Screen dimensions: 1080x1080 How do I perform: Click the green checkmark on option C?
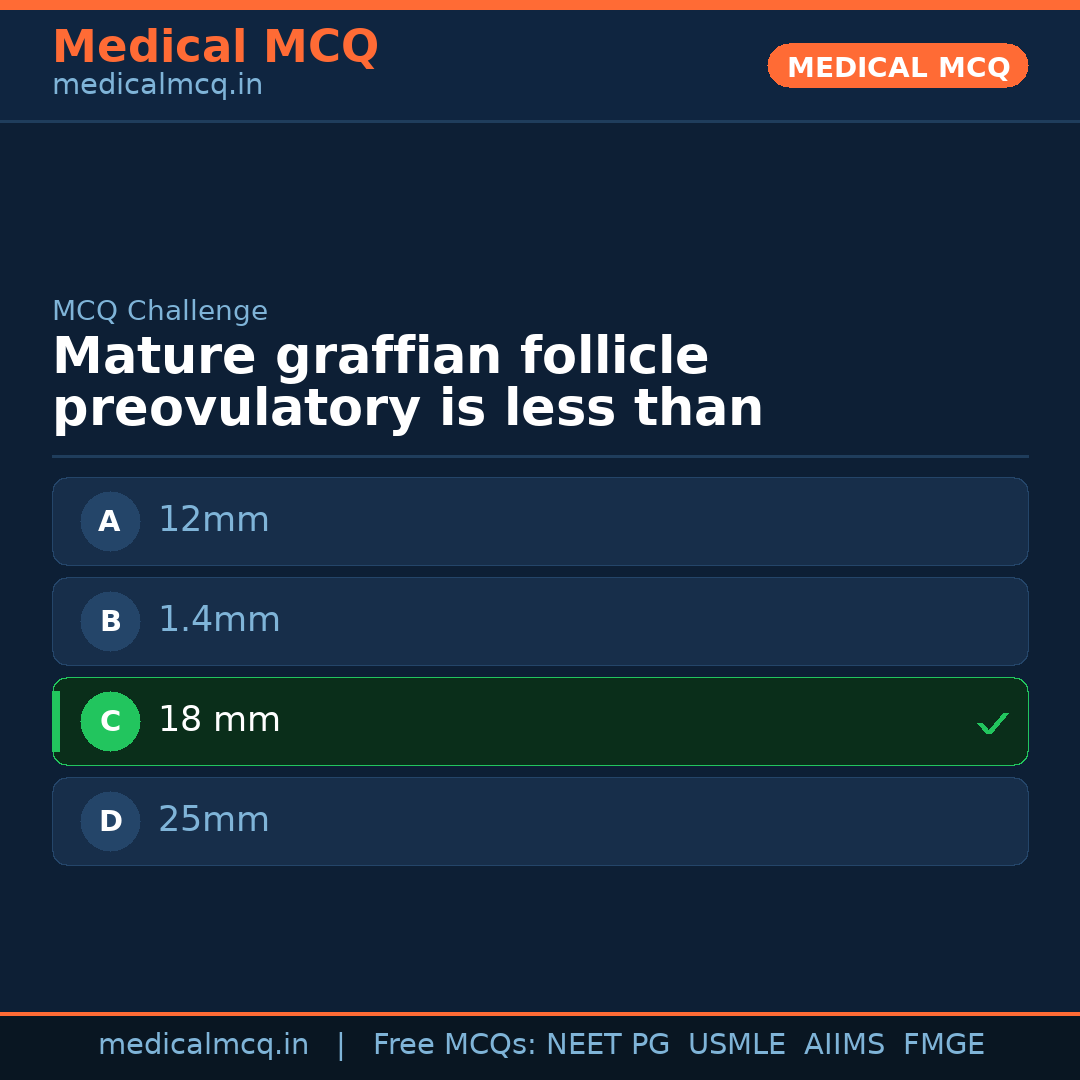[x=992, y=723]
